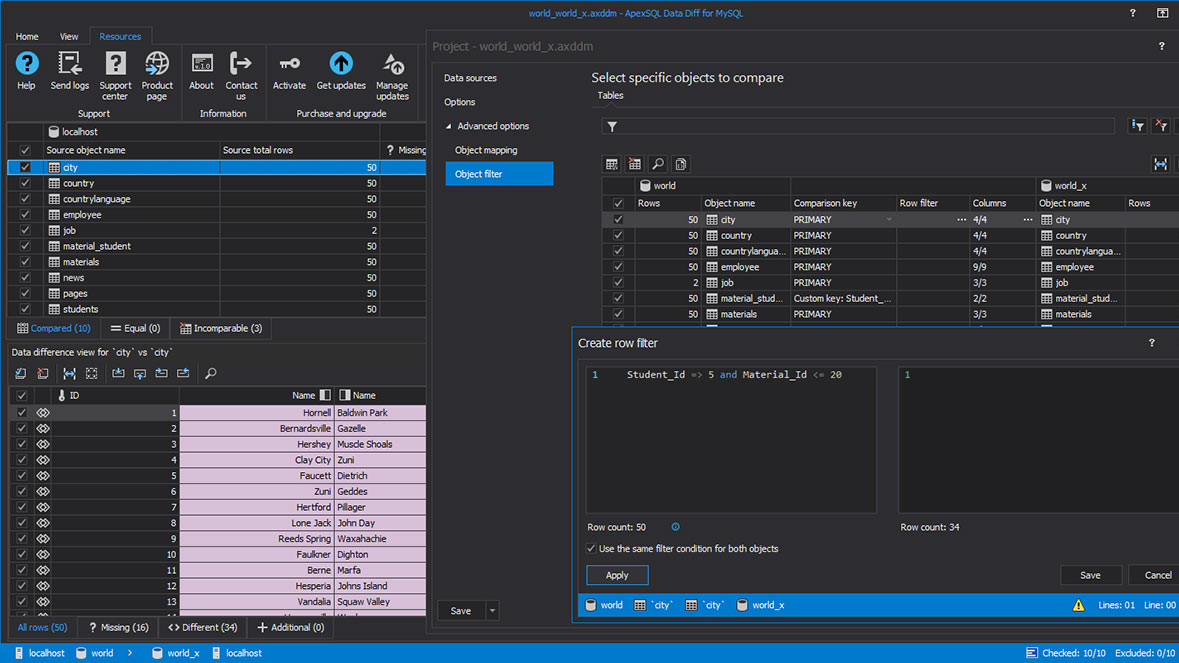Click the Activate icon
Screen dimensions: 1179x663
(289, 70)
